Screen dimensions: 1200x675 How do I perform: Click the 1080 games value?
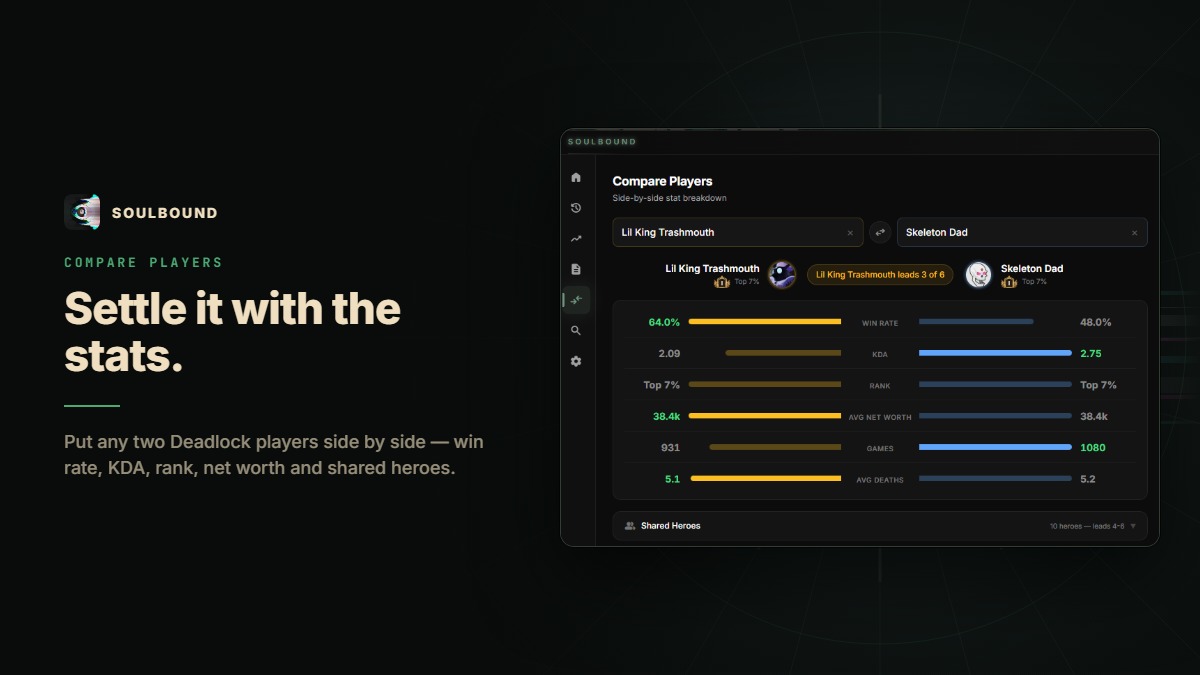tap(1093, 447)
